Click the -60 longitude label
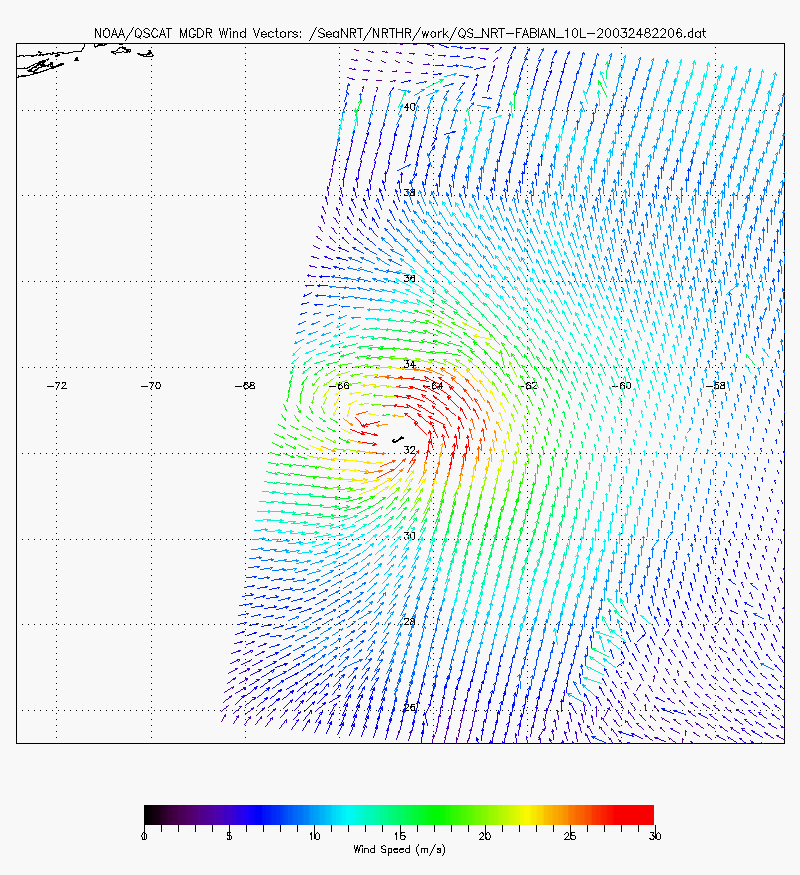This screenshot has height=875, width=800. click(x=622, y=385)
